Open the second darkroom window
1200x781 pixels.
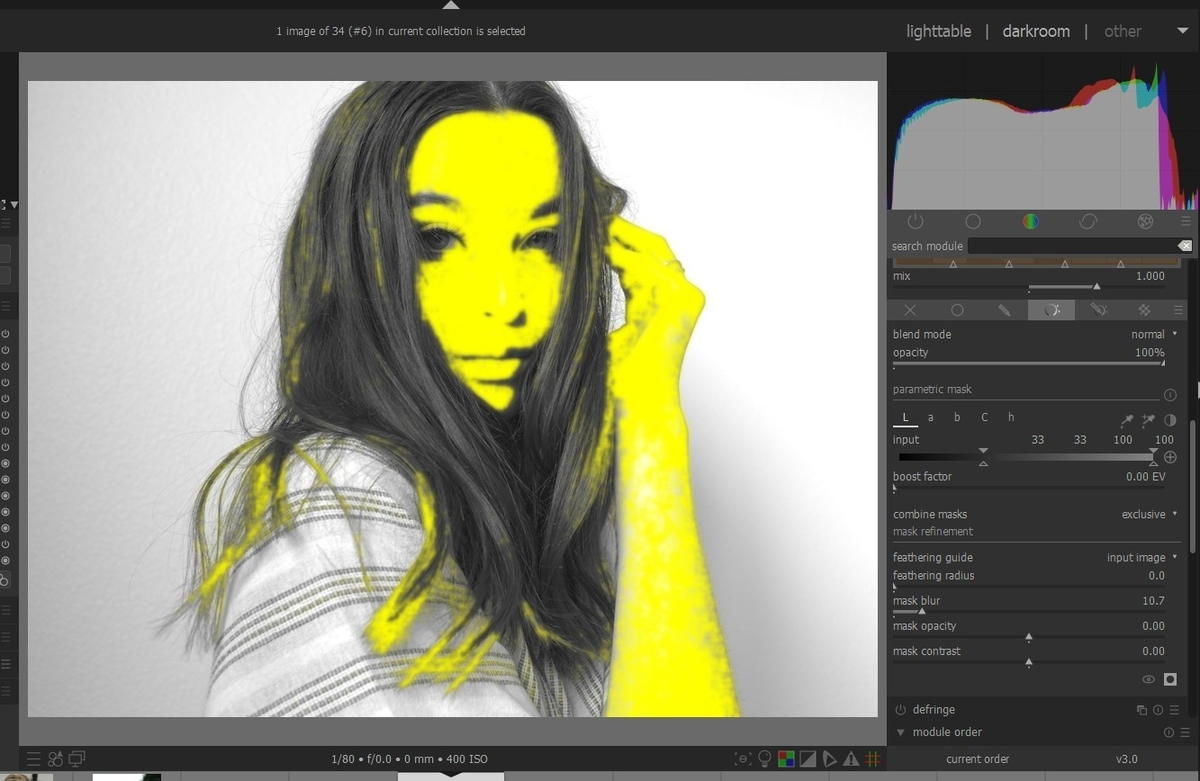(x=77, y=759)
